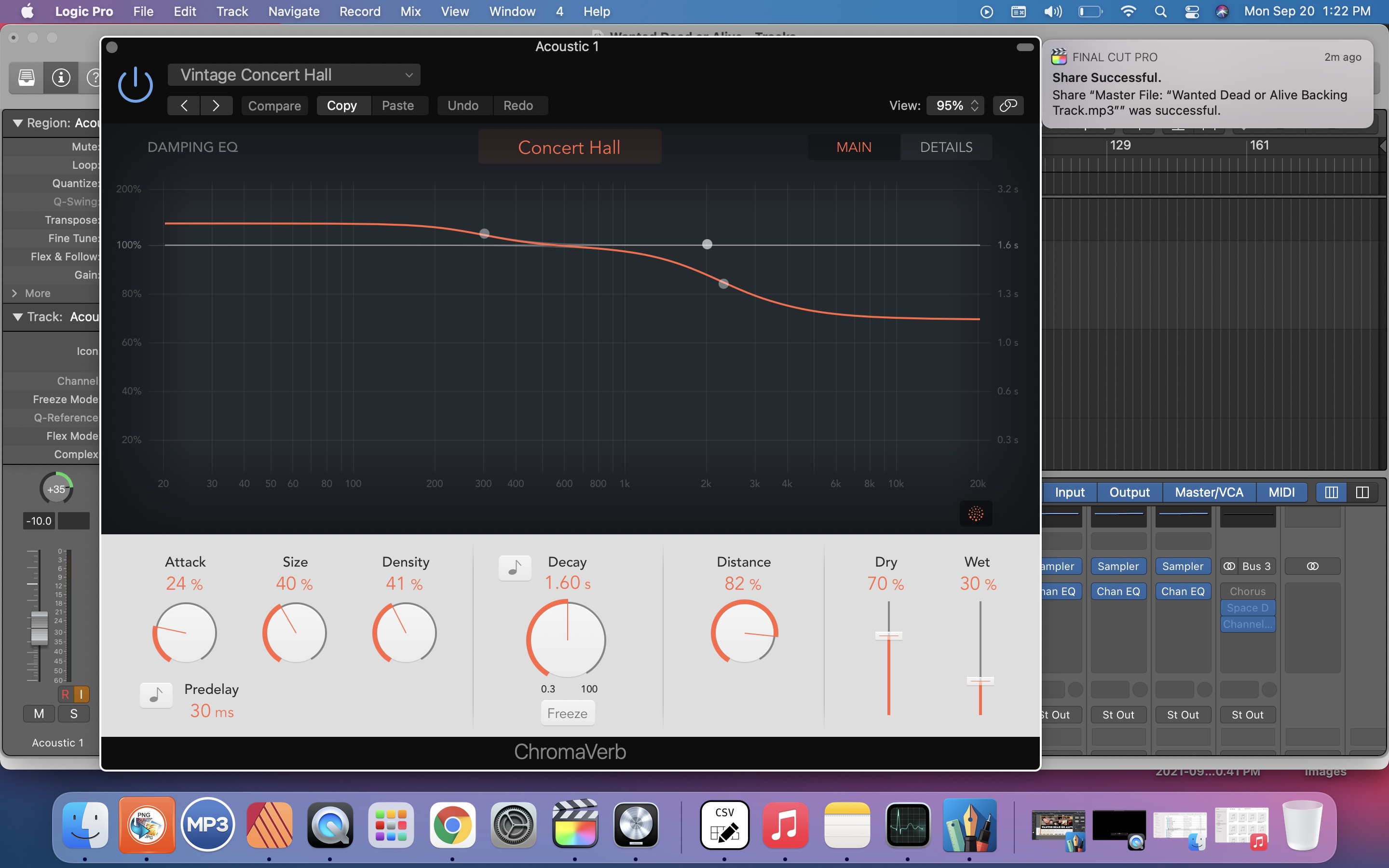The width and height of the screenshot is (1389, 868).
Task: Click the plugin link chain icon
Action: pos(1008,106)
